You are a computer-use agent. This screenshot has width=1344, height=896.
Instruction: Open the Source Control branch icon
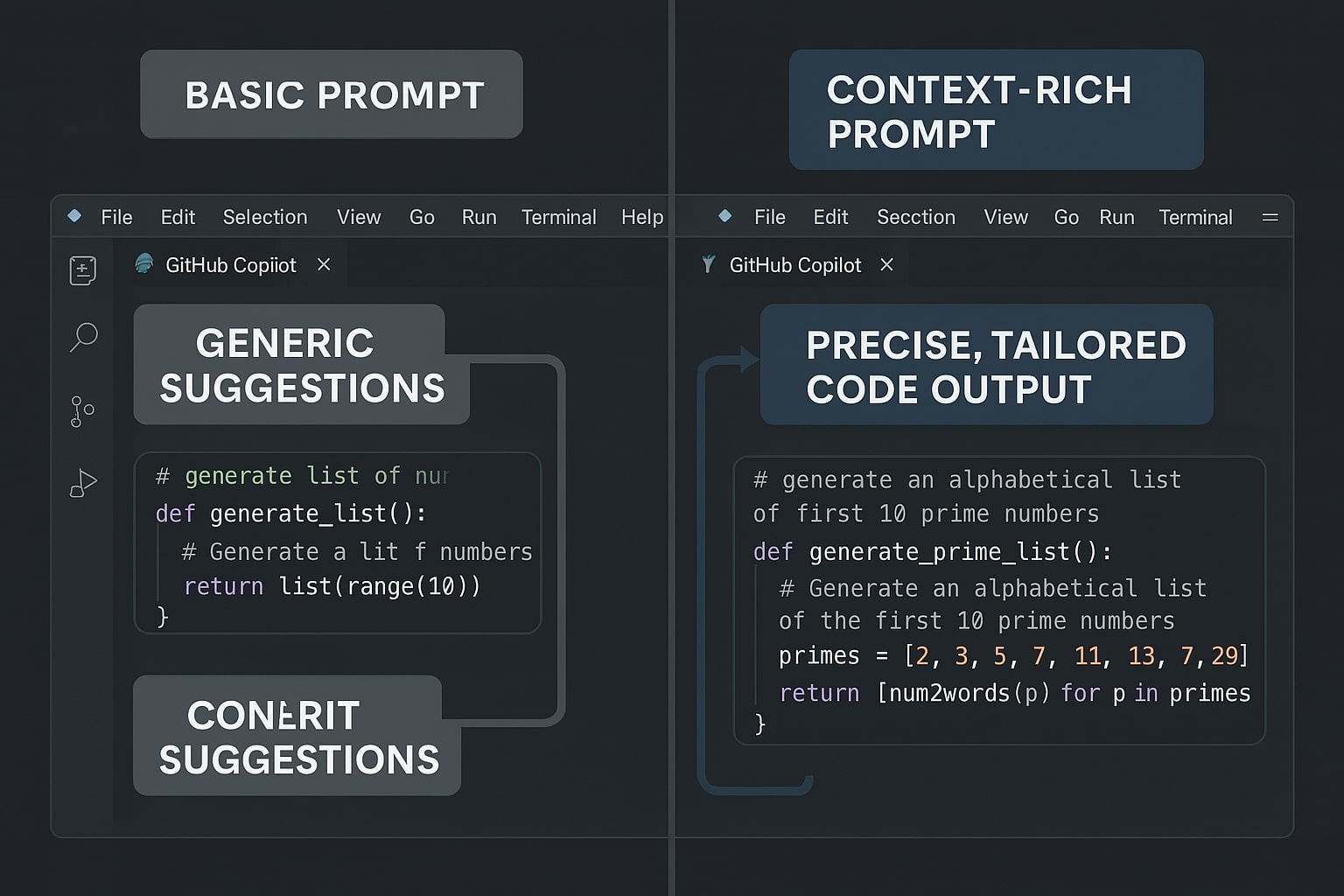[x=81, y=411]
